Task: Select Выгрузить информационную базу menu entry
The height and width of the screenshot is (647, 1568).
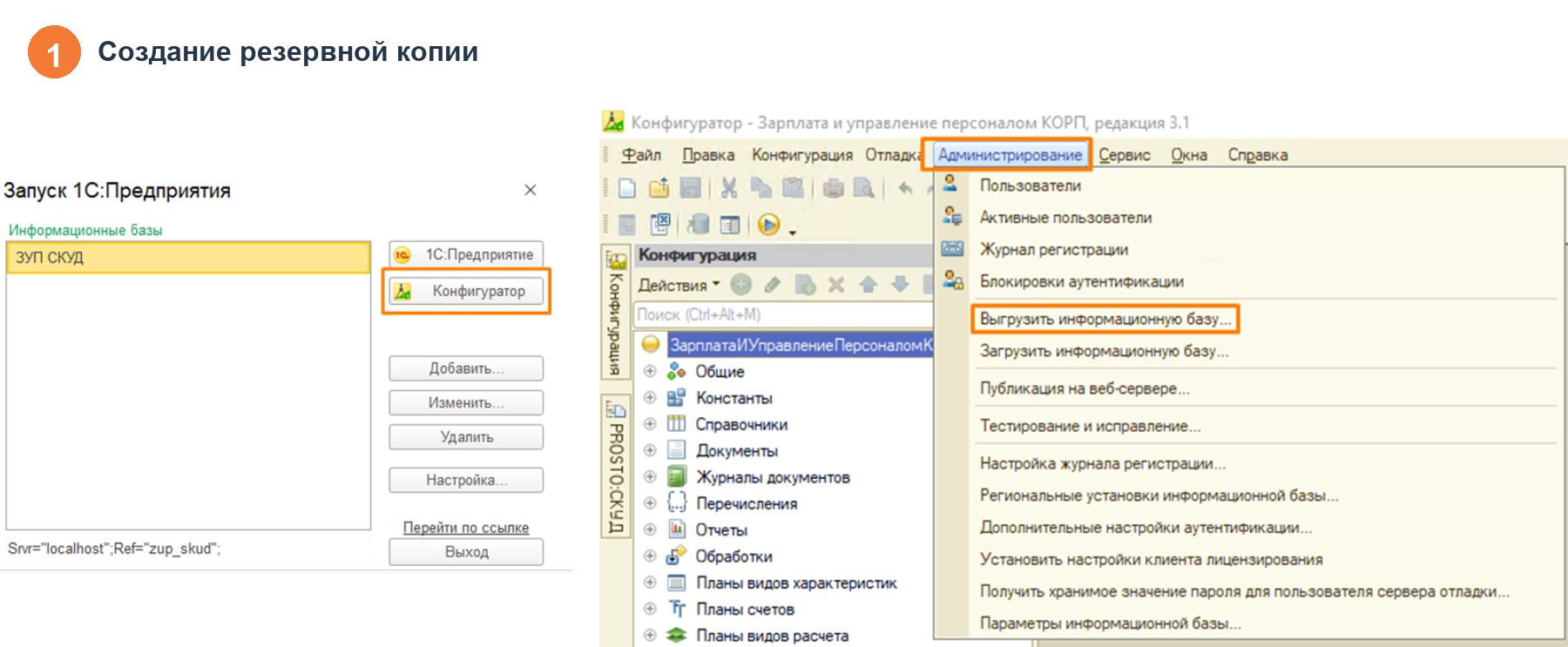Action: tap(1105, 319)
